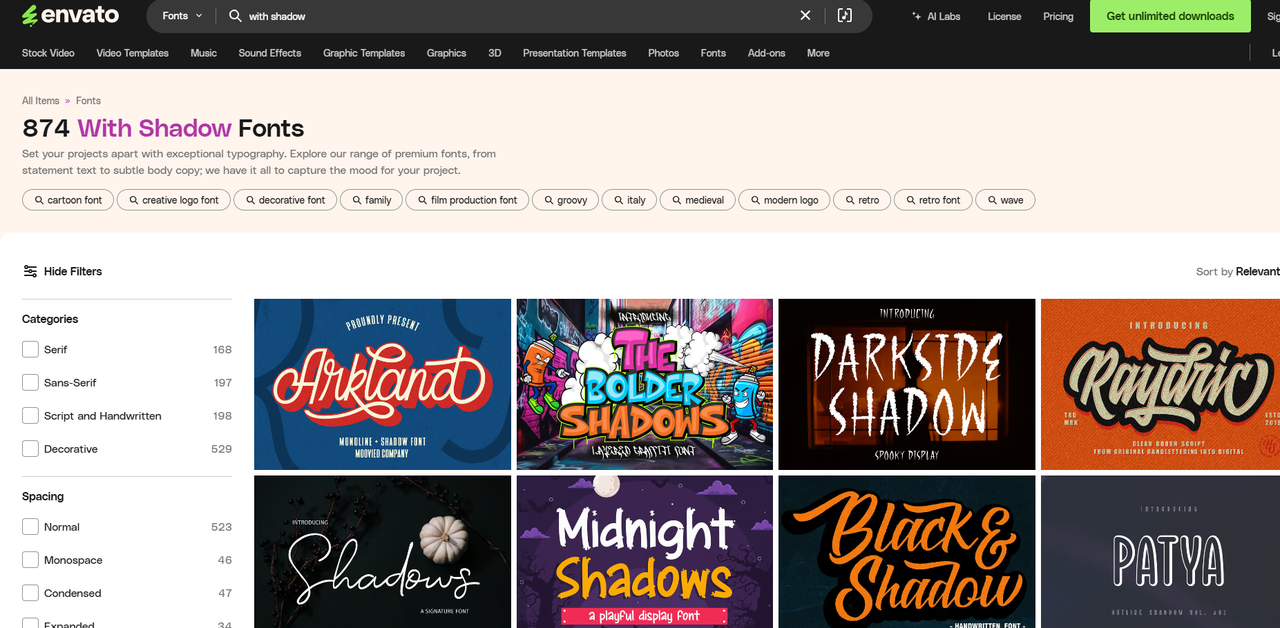This screenshot has width=1280, height=628.
Task: Open the Fonts category dropdown in search
Action: click(x=182, y=16)
